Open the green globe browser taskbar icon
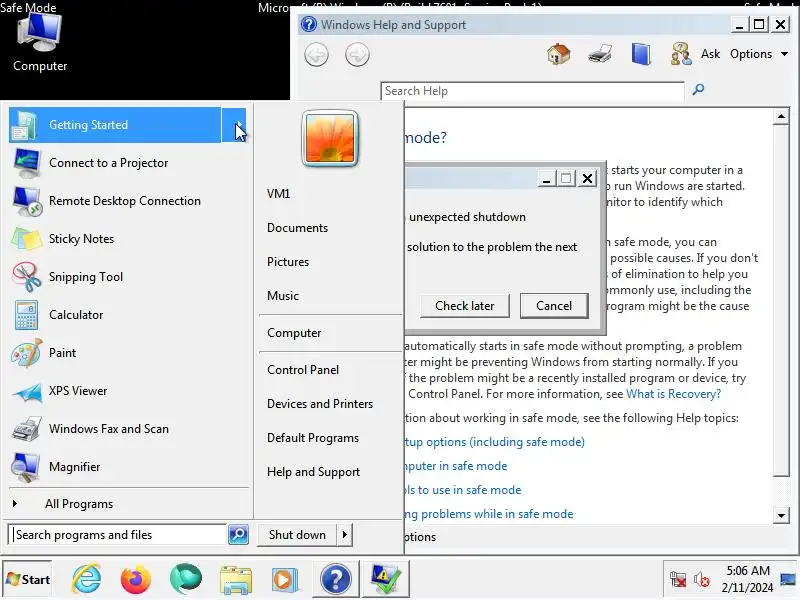Screen dimensions: 800x600 pos(185,579)
